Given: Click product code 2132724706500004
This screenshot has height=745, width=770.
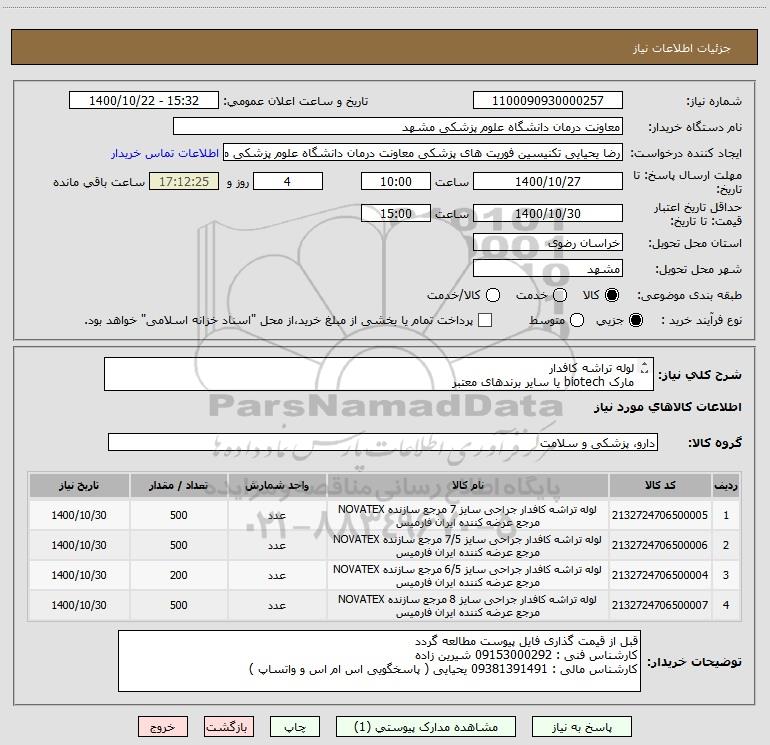Looking at the screenshot, I should click(660, 575).
